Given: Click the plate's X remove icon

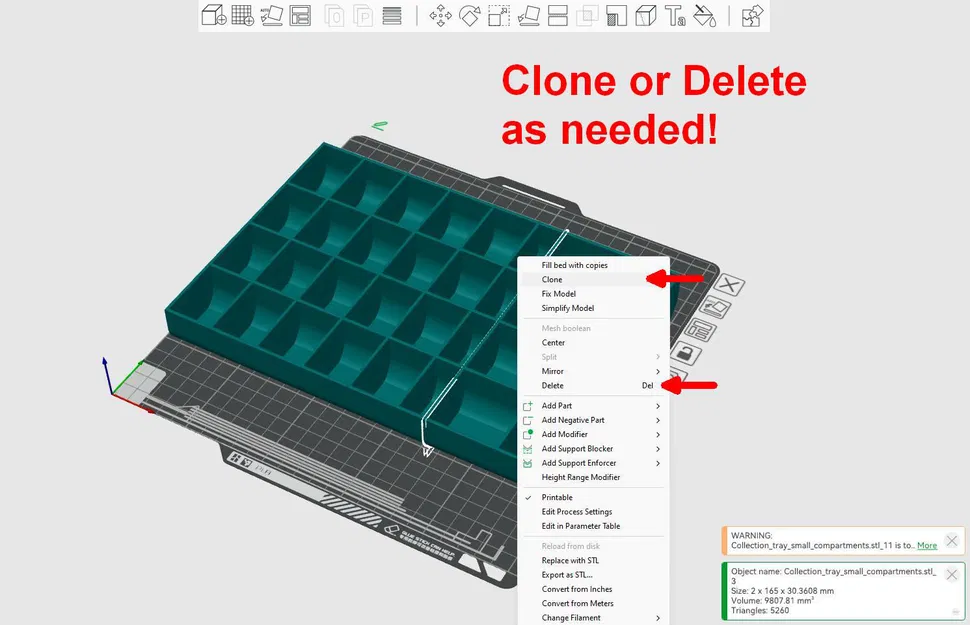Looking at the screenshot, I should click(x=729, y=285).
